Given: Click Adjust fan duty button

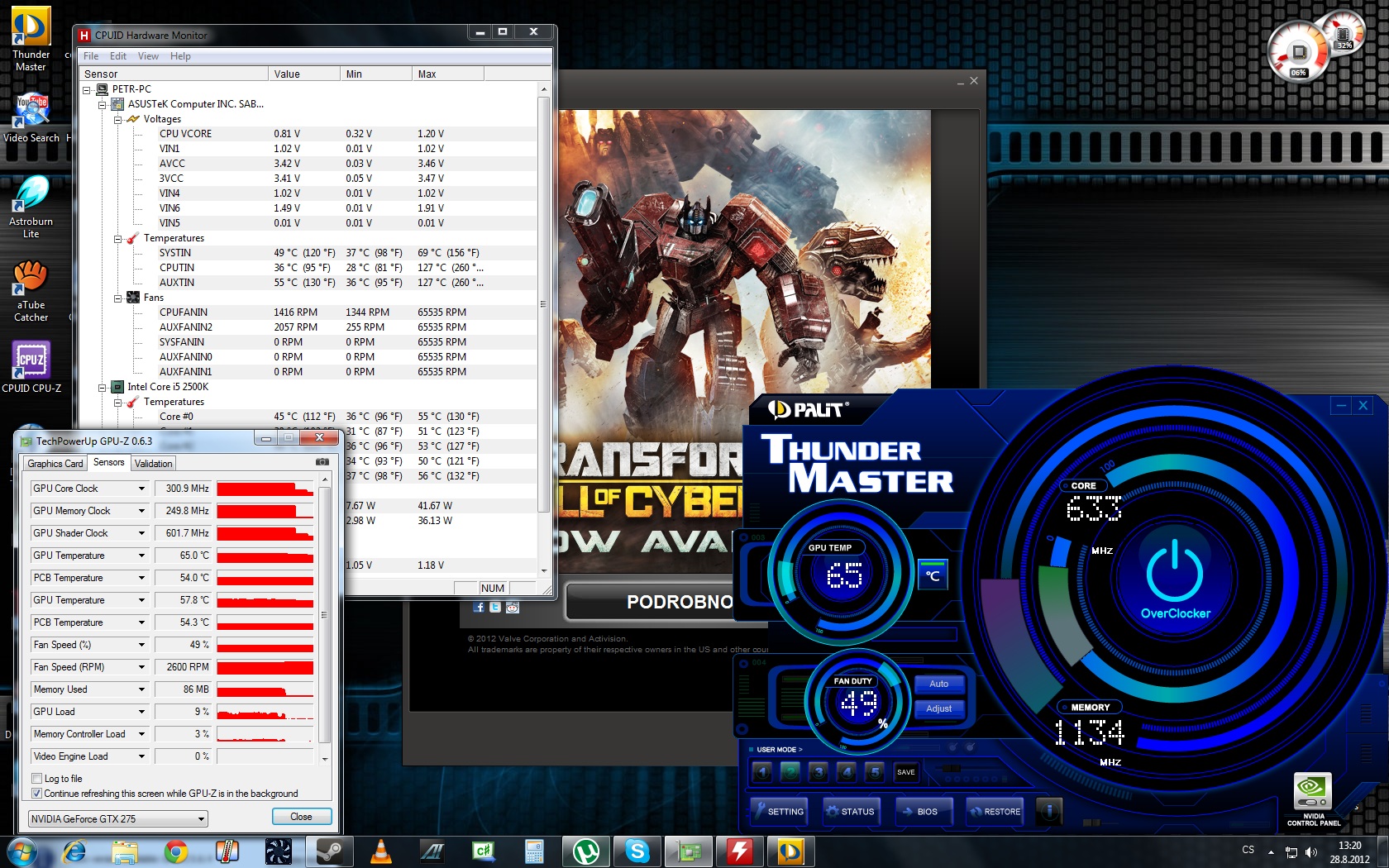Looking at the screenshot, I should (938, 708).
